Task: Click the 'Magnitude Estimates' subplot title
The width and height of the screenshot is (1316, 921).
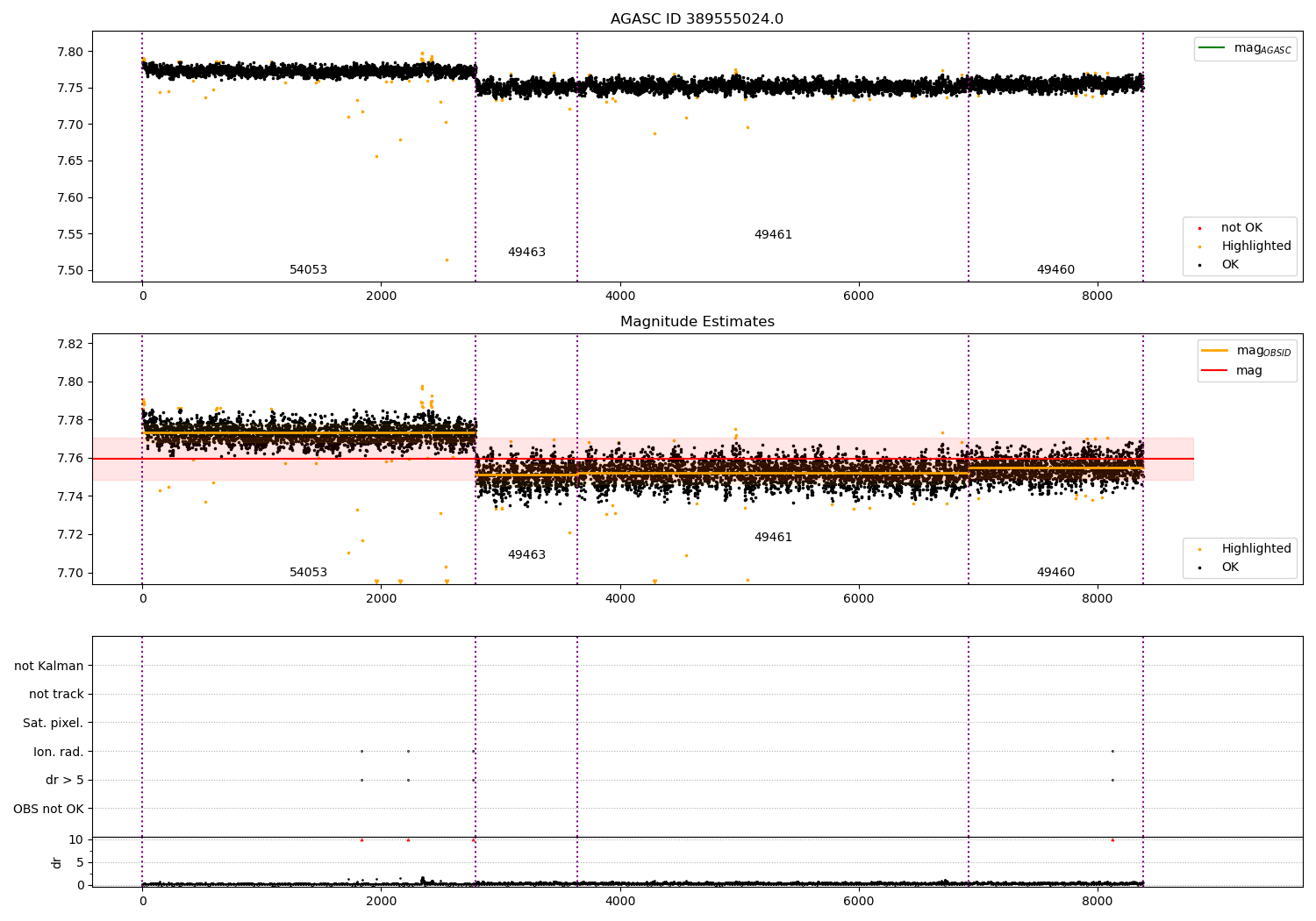Action: coord(697,322)
